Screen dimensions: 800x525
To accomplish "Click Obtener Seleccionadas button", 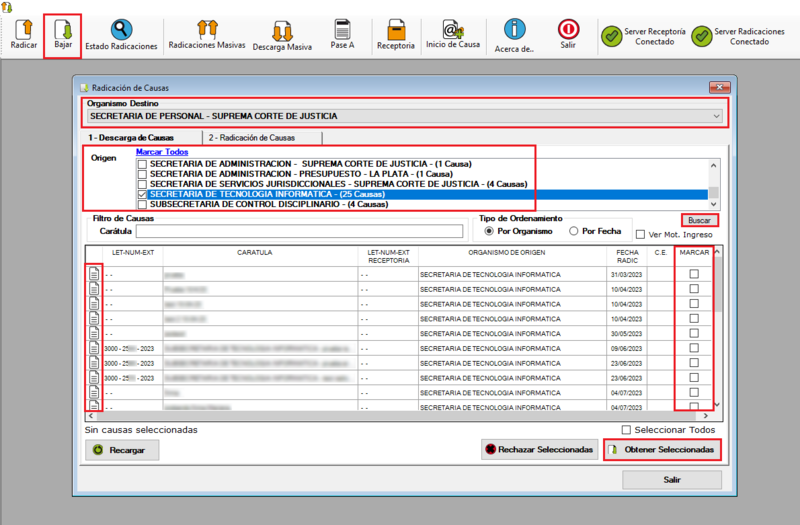I will (x=662, y=449).
